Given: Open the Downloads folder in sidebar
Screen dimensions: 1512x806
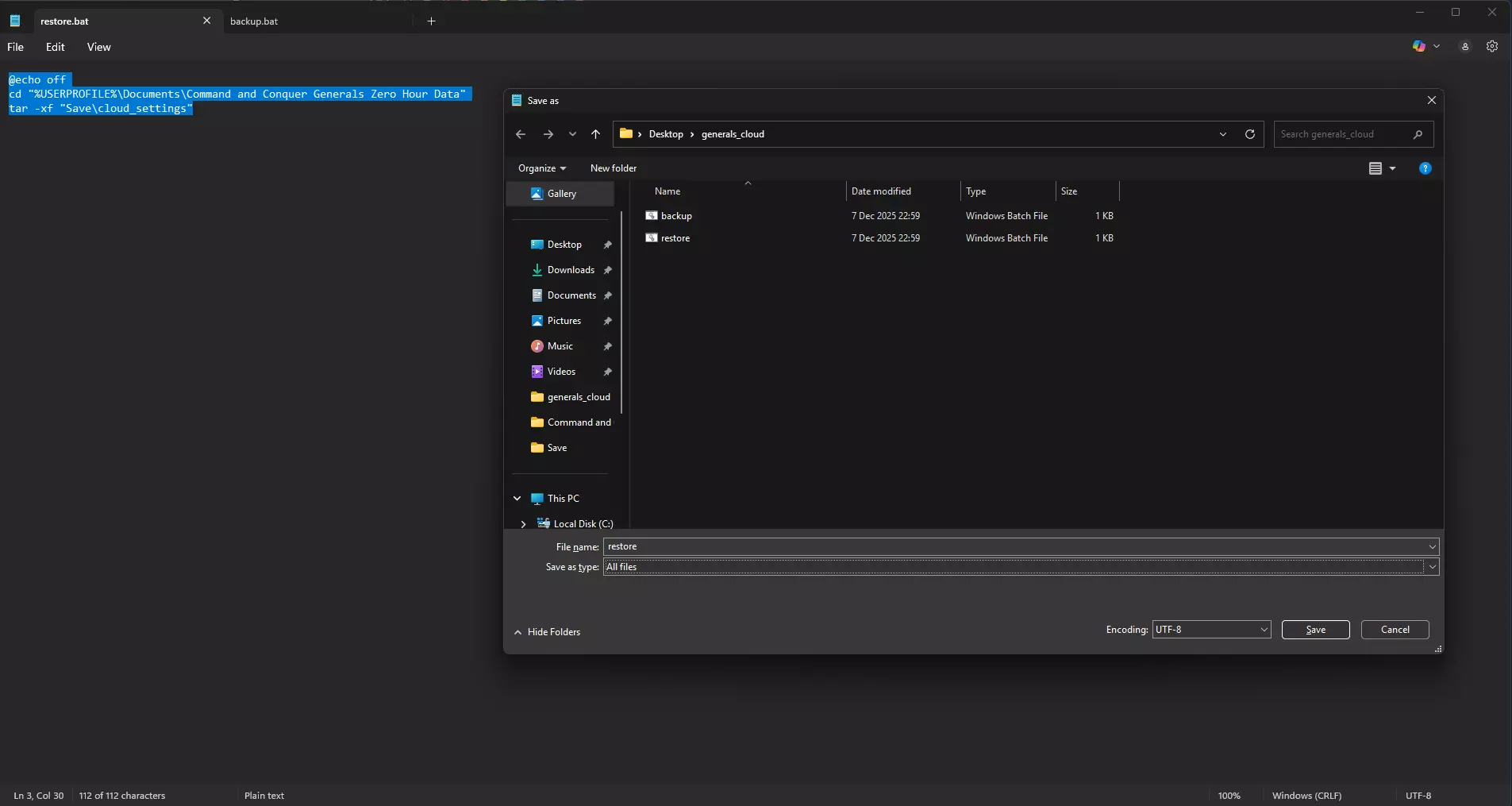Looking at the screenshot, I should pyautogui.click(x=570, y=270).
